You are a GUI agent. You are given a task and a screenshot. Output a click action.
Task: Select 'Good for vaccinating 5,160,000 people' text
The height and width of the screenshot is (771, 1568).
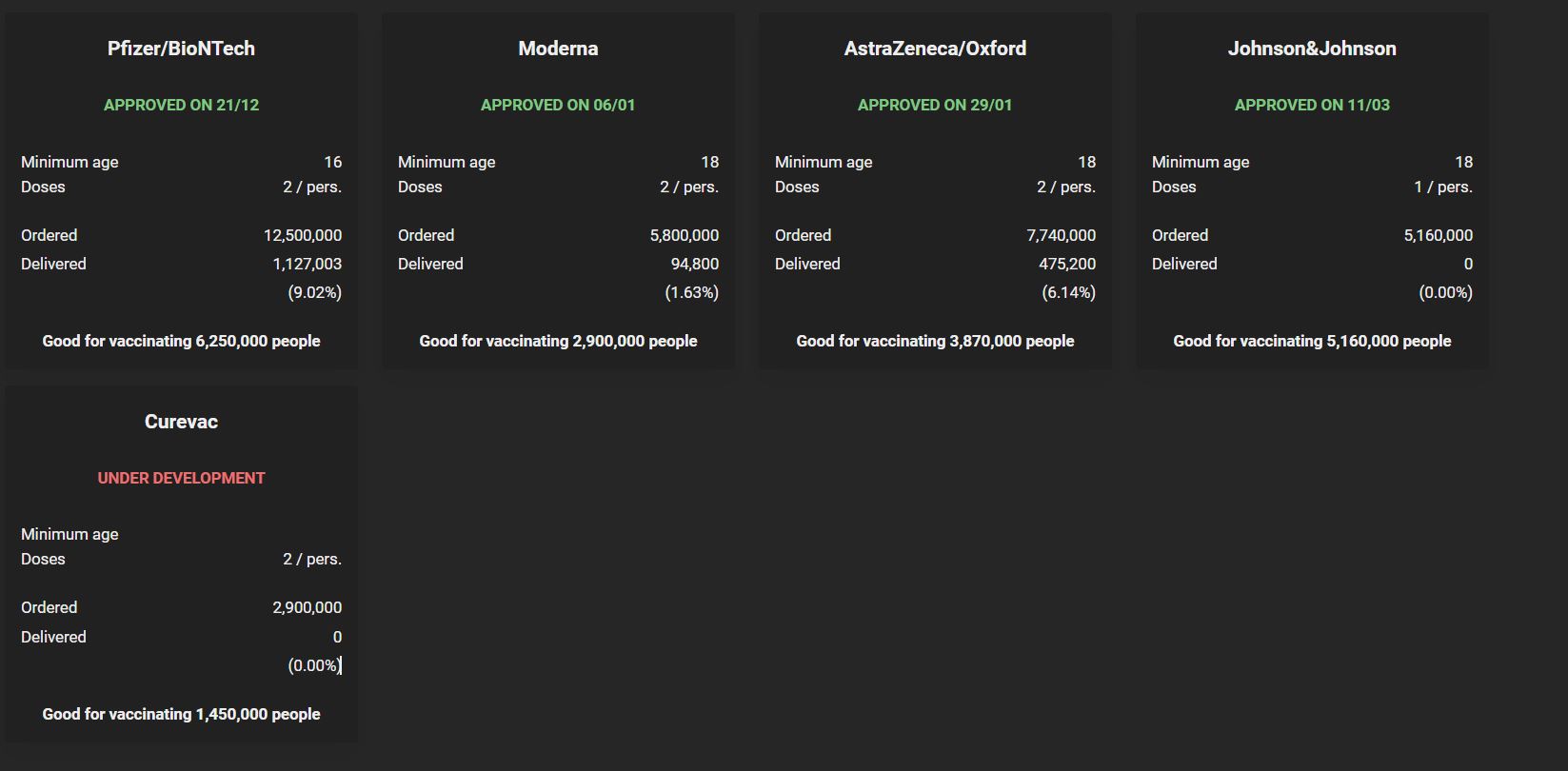[x=1312, y=341]
